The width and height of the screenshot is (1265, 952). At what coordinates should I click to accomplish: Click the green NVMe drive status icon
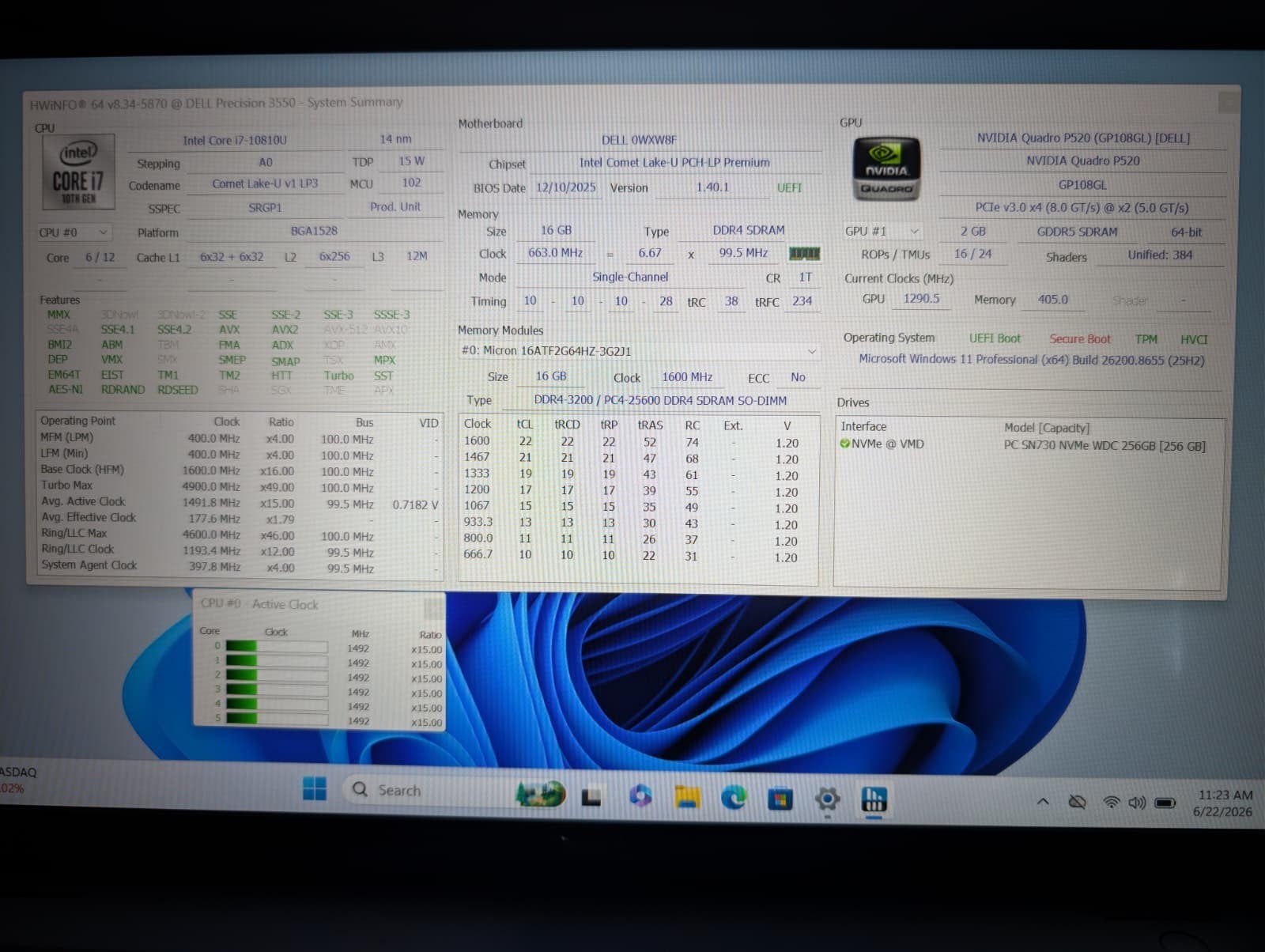tap(845, 444)
